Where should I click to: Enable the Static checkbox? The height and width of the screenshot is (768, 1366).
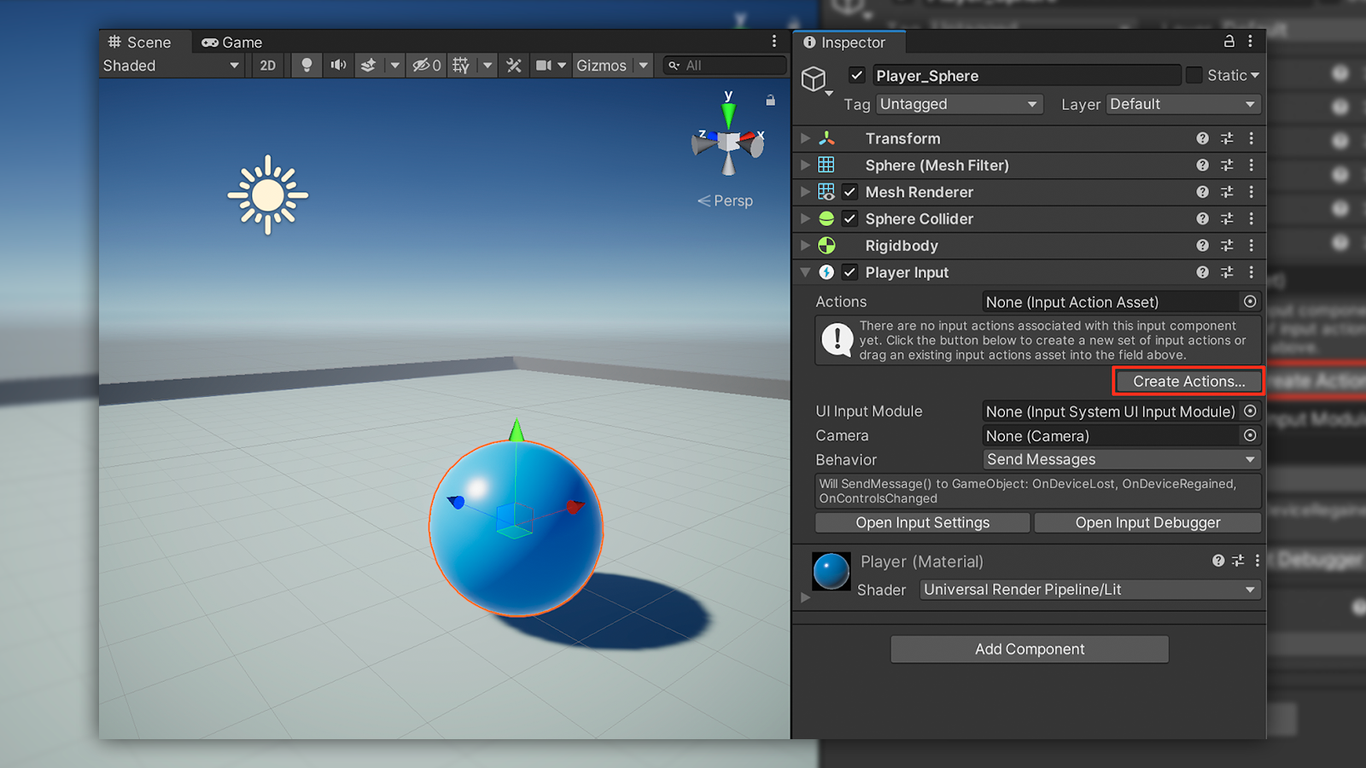point(1194,75)
